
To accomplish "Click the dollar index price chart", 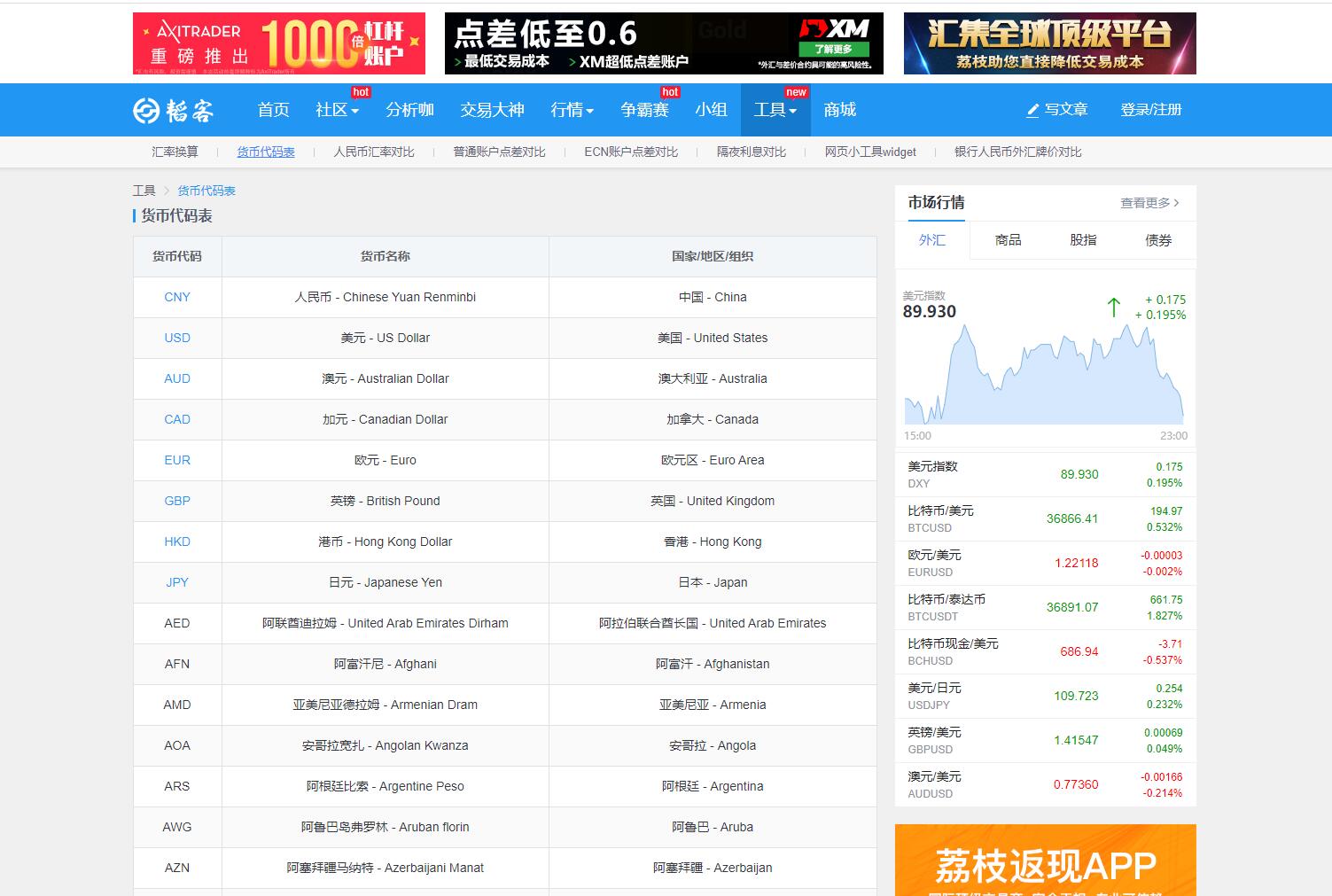I will coord(1043,381).
